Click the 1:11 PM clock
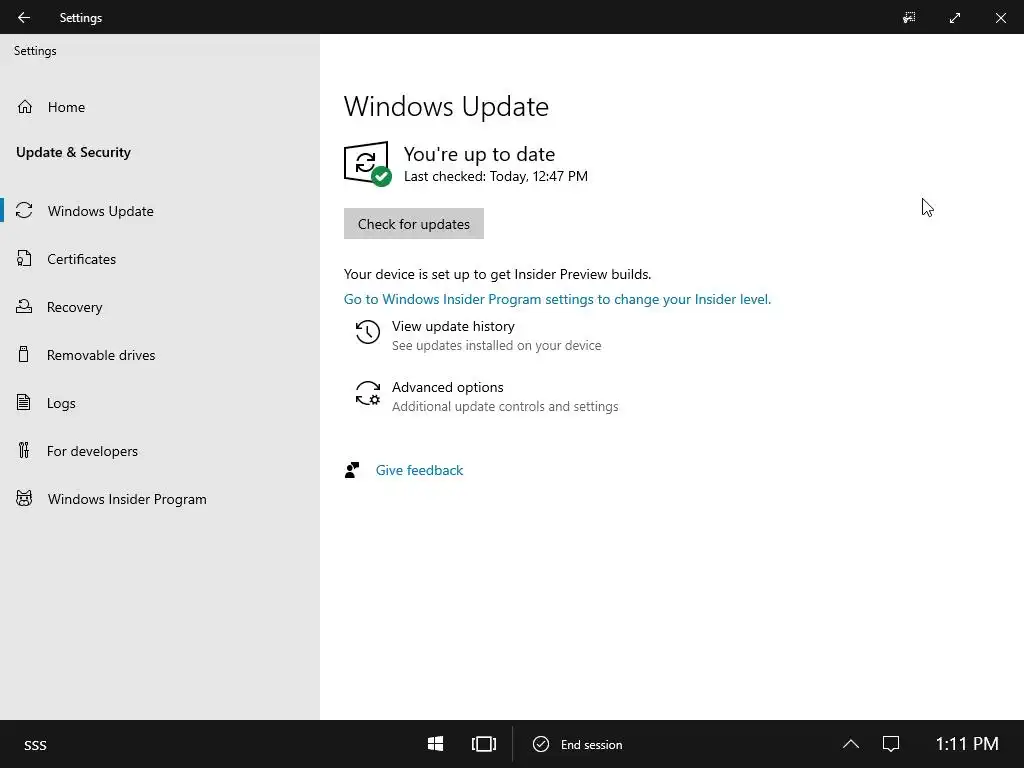This screenshot has width=1024, height=768. click(x=967, y=744)
